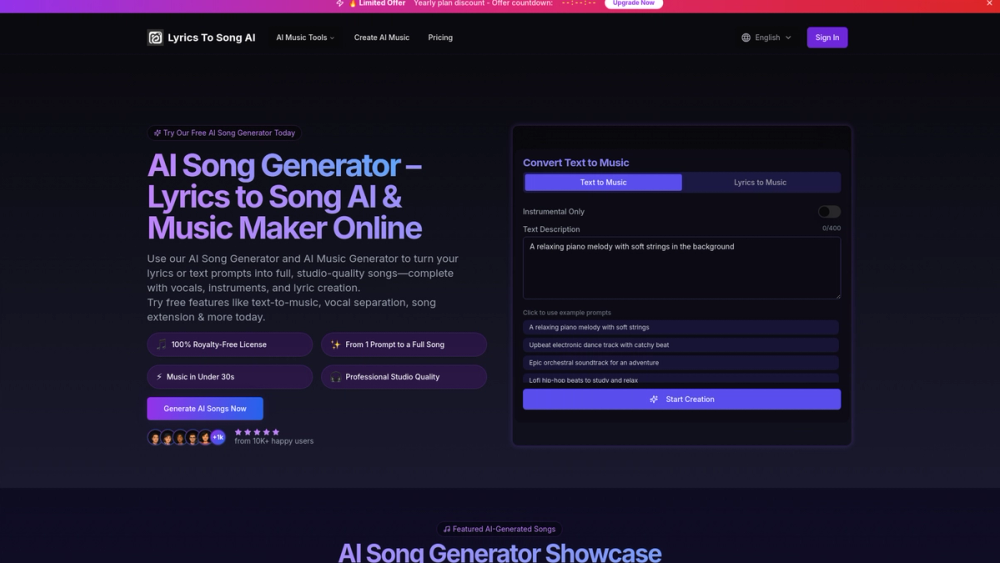
Task: Click the Lyrics To Song AI brand name
Action: pos(211,38)
